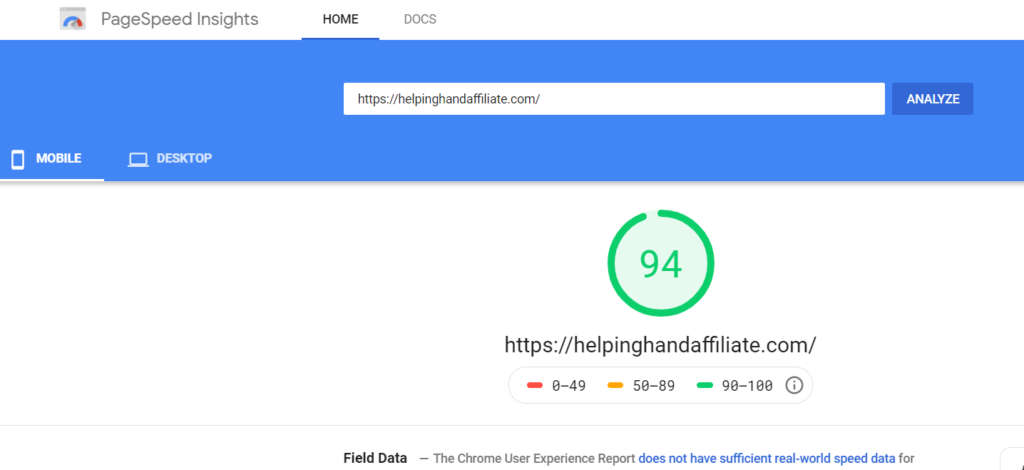This screenshot has height=470, width=1024.
Task: Click the 0–49 range label
Action: (569, 386)
